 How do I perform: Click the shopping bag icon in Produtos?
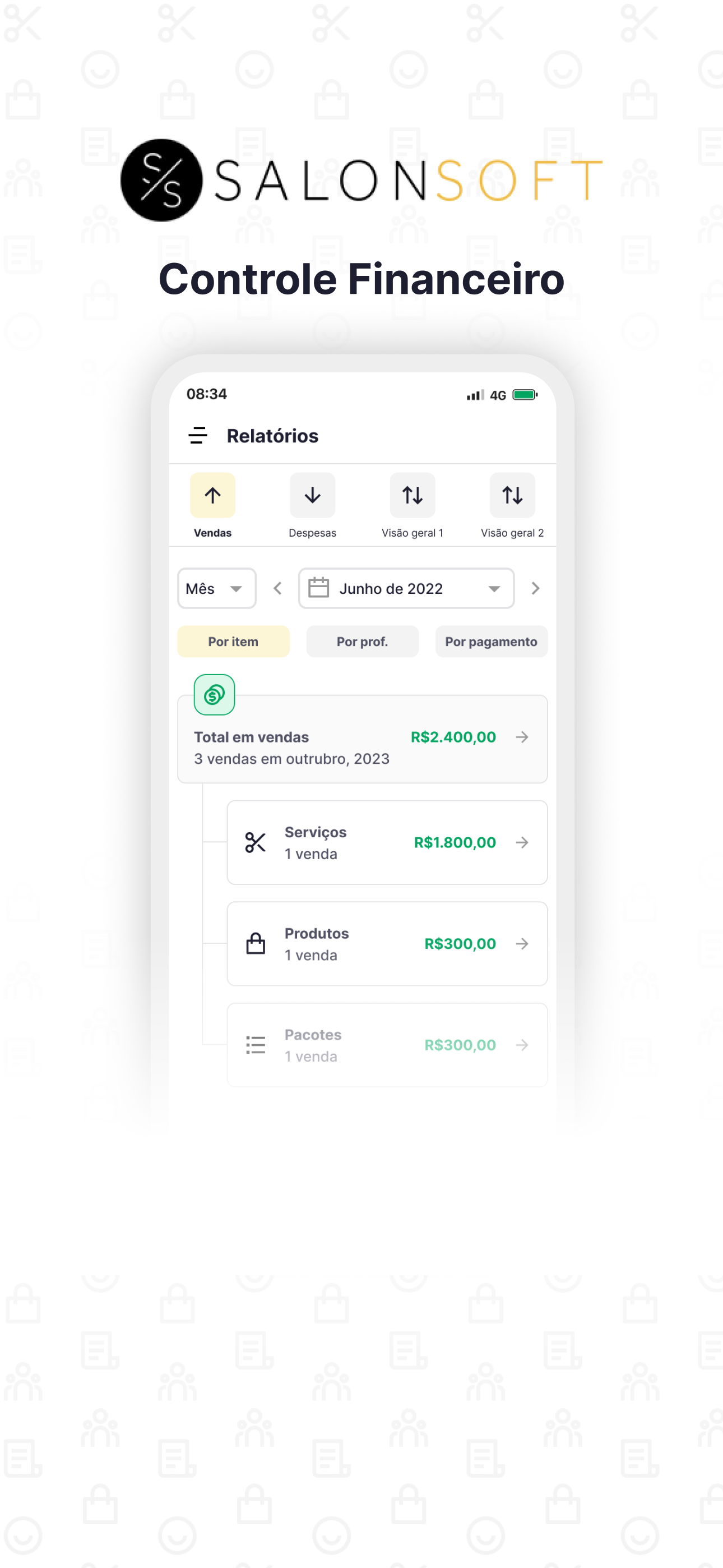coord(256,943)
